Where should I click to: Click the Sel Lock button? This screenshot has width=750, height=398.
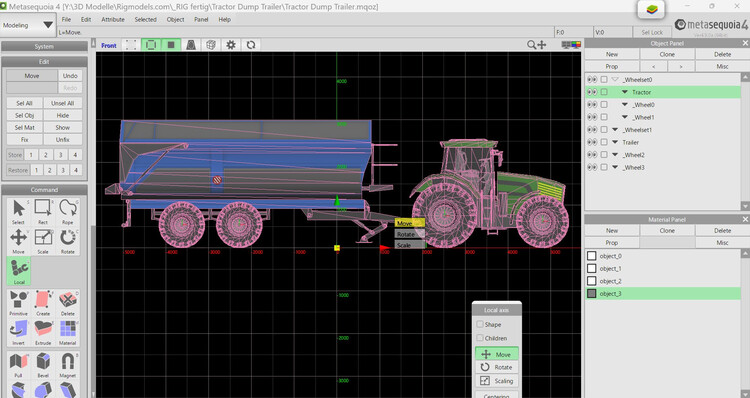652,32
